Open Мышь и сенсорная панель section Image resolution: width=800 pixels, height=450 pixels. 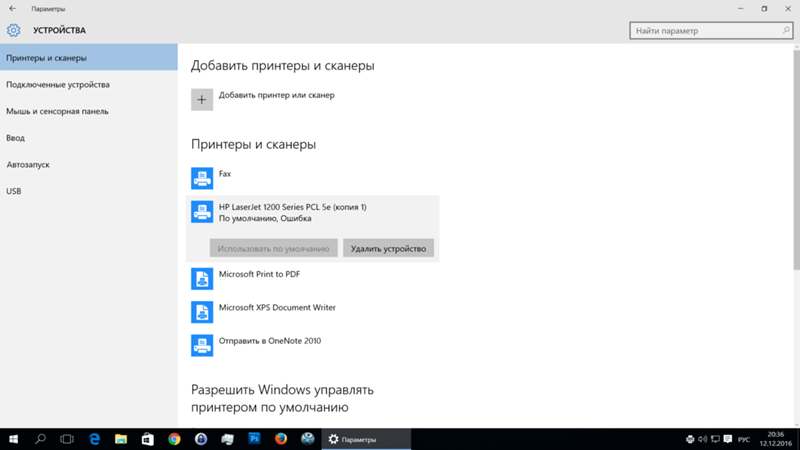[x=89, y=111]
